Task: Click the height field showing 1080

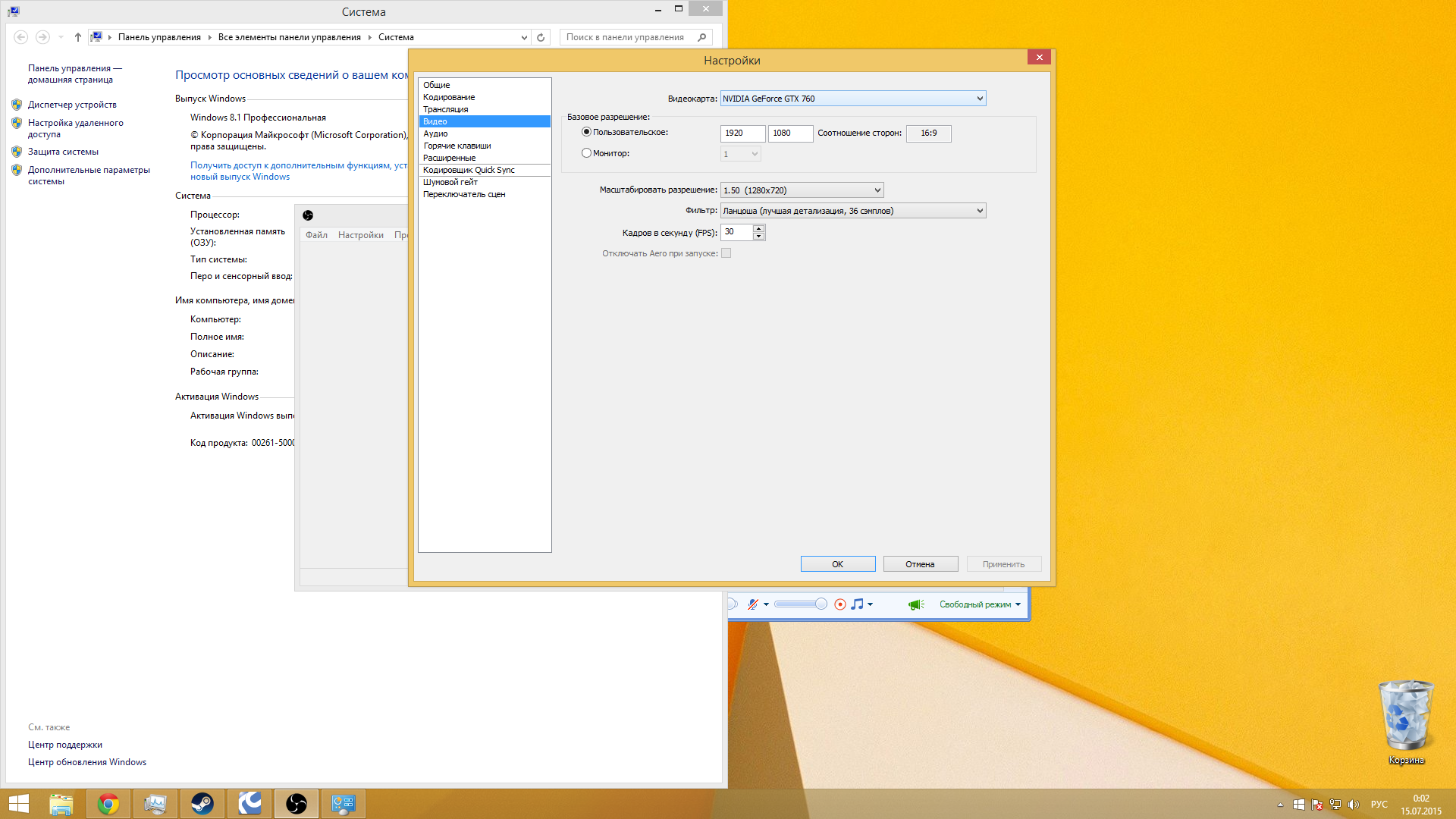Action: pyautogui.click(x=790, y=133)
